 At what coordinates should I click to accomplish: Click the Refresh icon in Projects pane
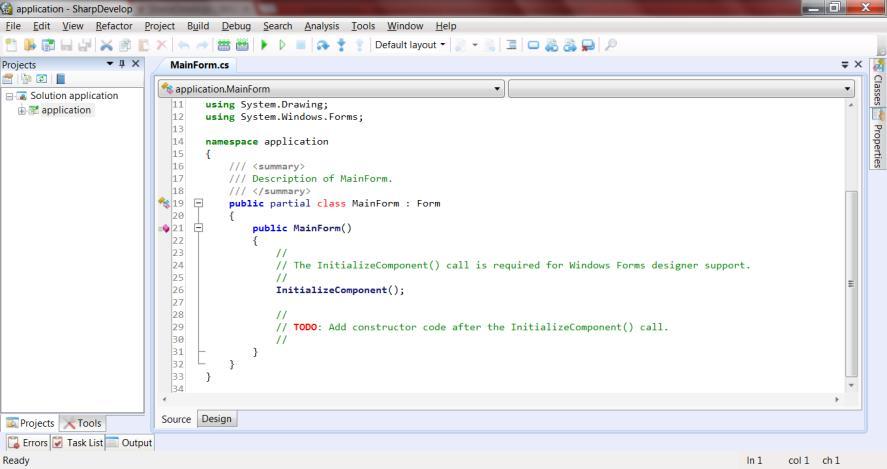point(41,79)
